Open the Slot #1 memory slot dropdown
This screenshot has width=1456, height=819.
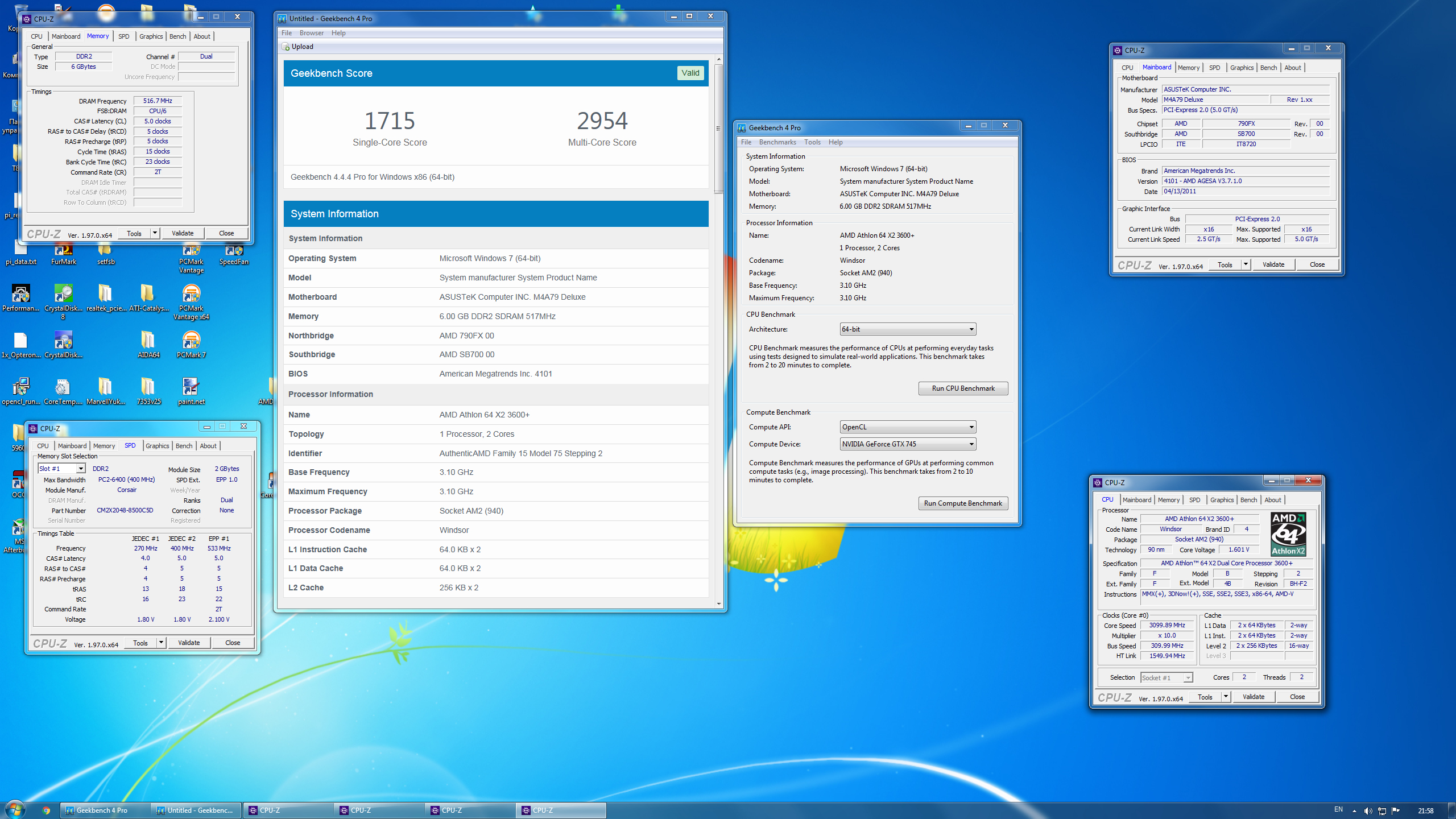(x=61, y=469)
